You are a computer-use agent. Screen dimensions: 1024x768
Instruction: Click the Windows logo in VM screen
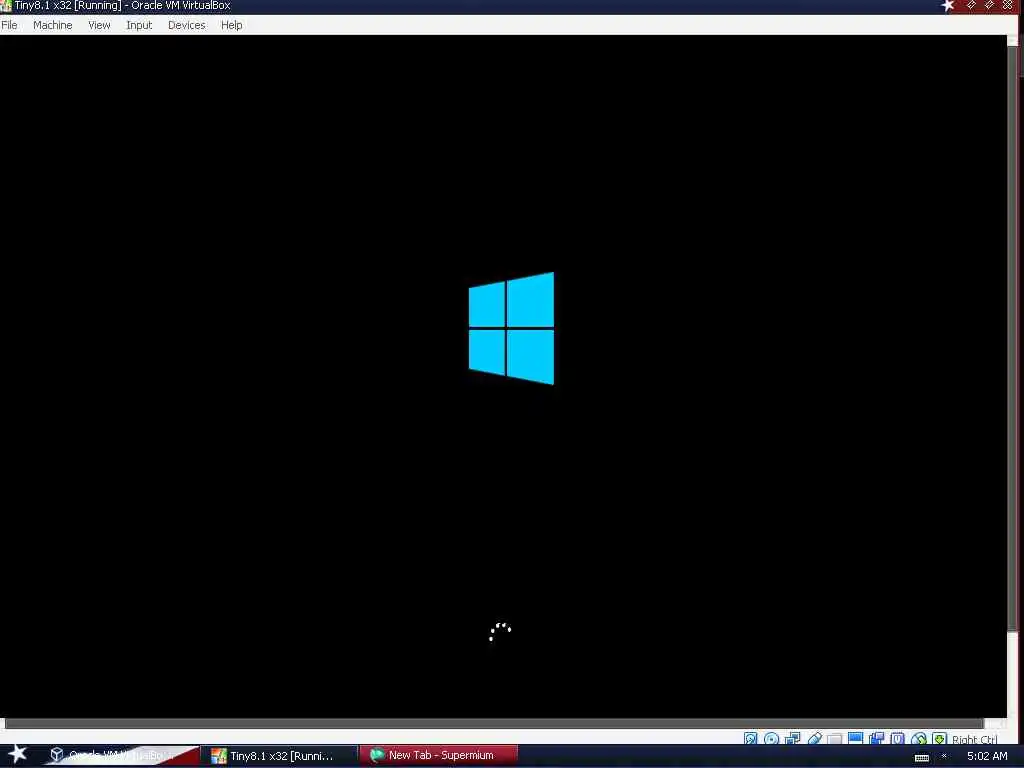511,328
